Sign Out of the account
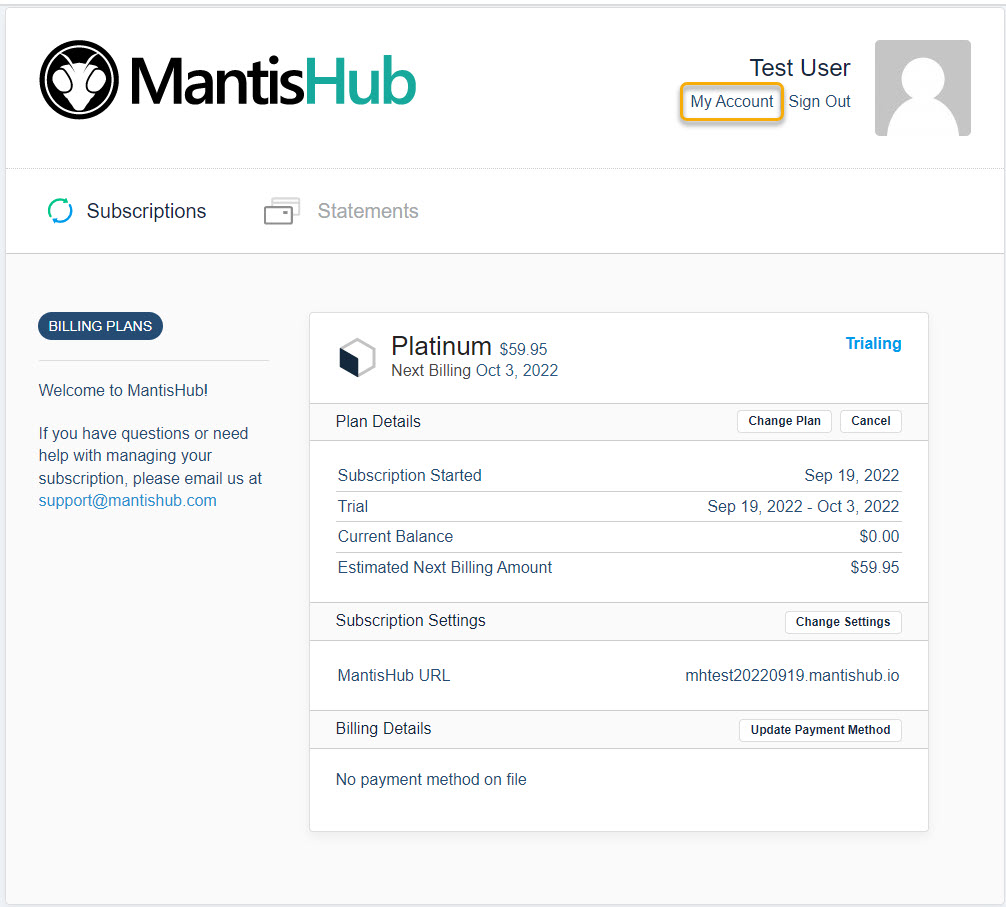 pos(819,101)
